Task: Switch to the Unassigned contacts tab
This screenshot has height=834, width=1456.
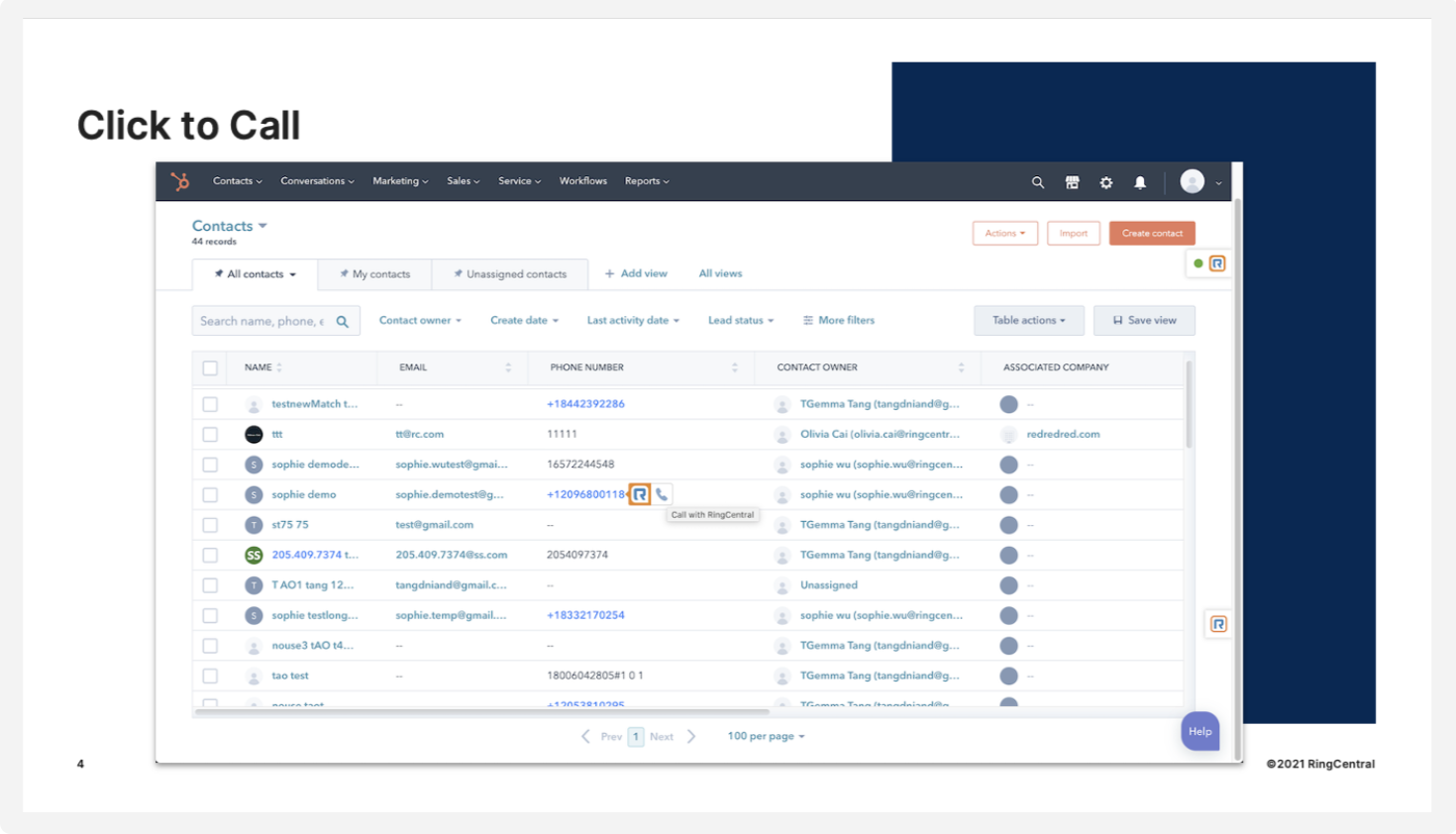Action: tap(510, 274)
